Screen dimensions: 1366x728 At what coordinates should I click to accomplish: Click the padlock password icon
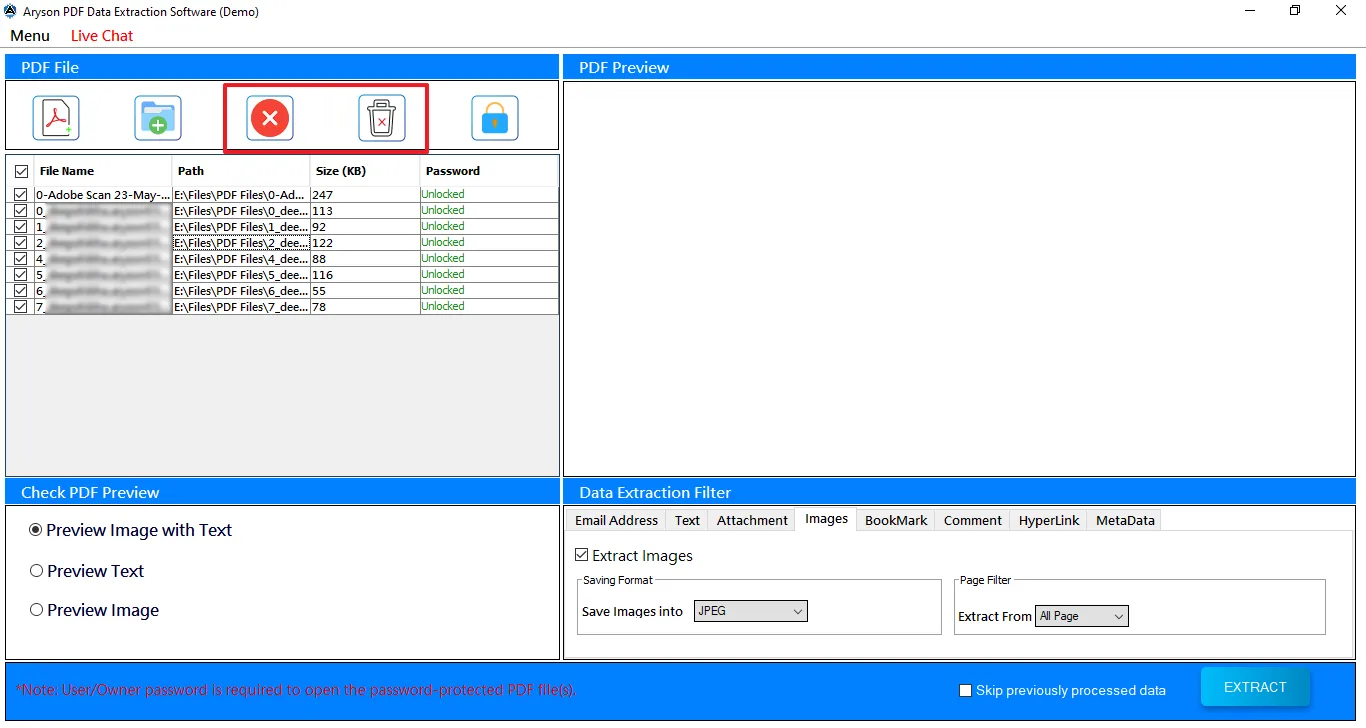[495, 118]
